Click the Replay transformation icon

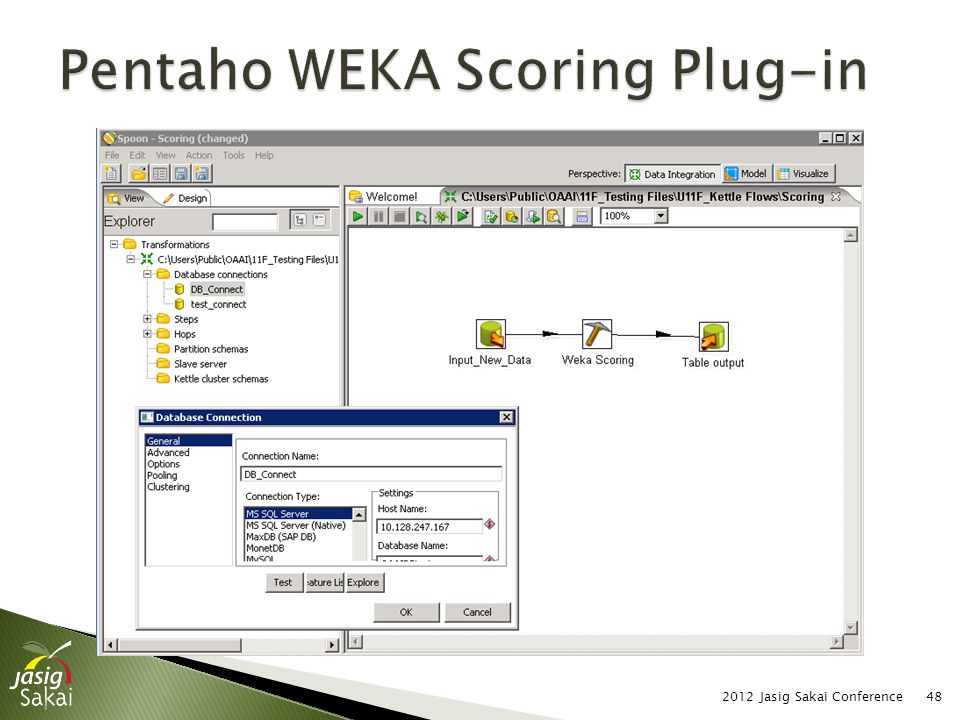point(463,216)
